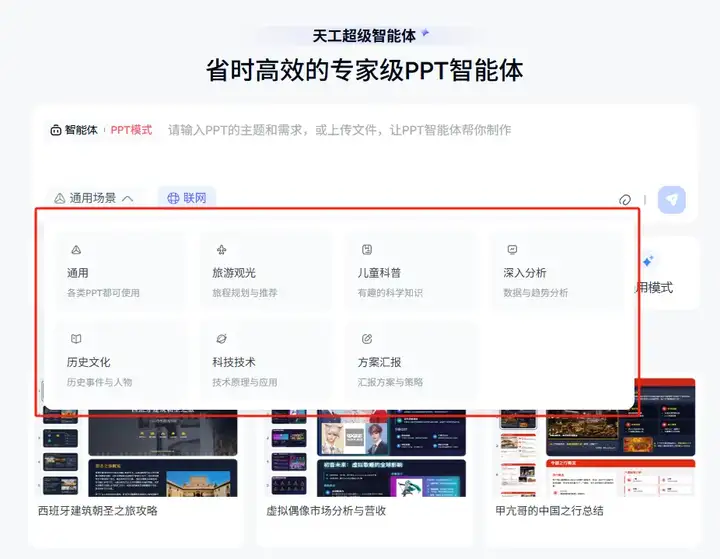Click the 儿童科普 icon
The height and width of the screenshot is (559, 720).
pyautogui.click(x=367, y=250)
